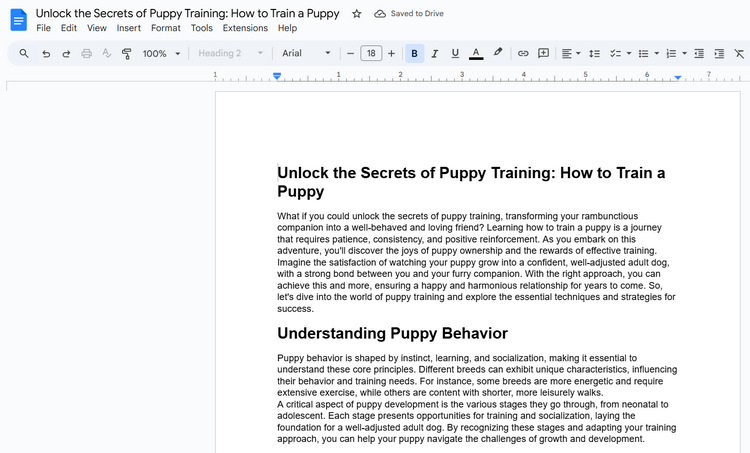Click the paint format roller icon
Image resolution: width=750 pixels, height=453 pixels.
click(x=126, y=53)
